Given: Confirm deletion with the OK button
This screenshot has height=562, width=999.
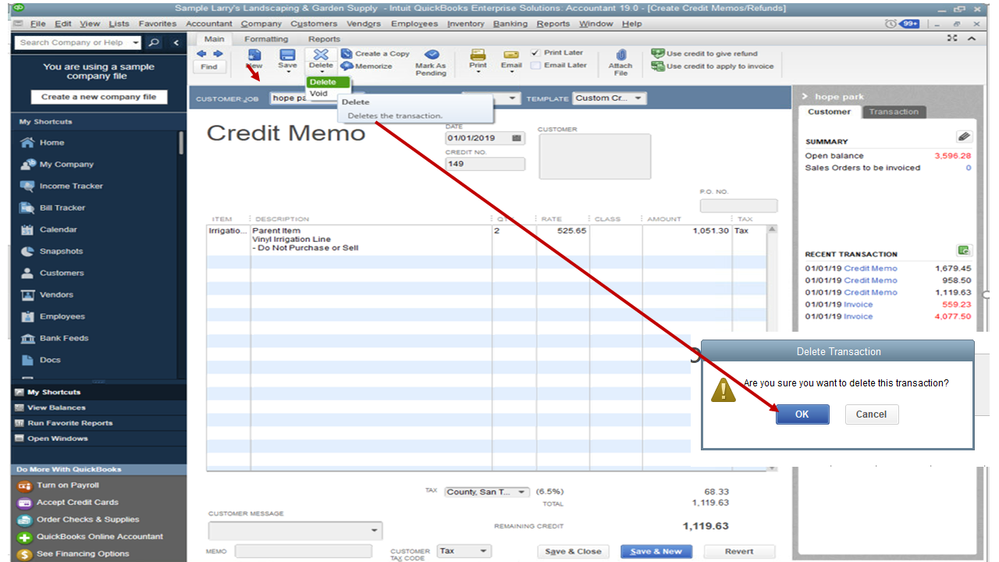Looking at the screenshot, I should point(802,414).
